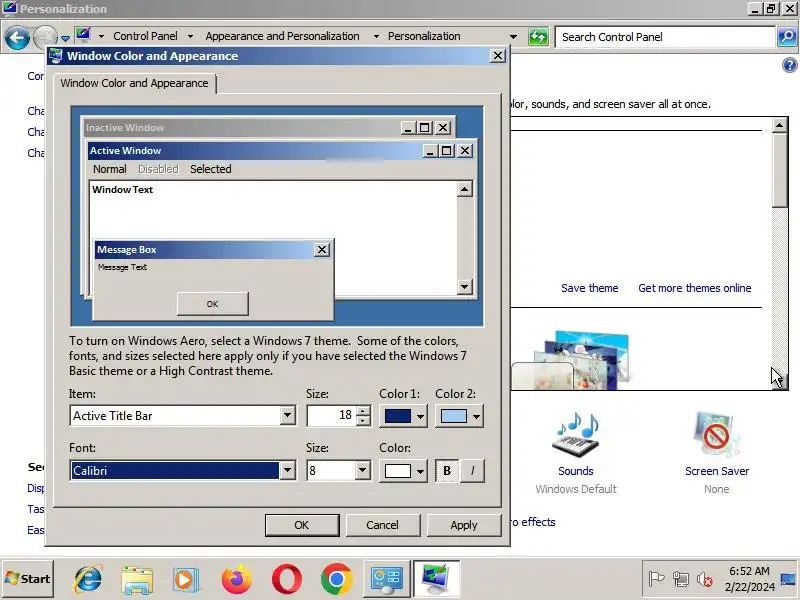The image size is (800, 600).
Task: Click the network tray icon
Action: (x=680, y=579)
